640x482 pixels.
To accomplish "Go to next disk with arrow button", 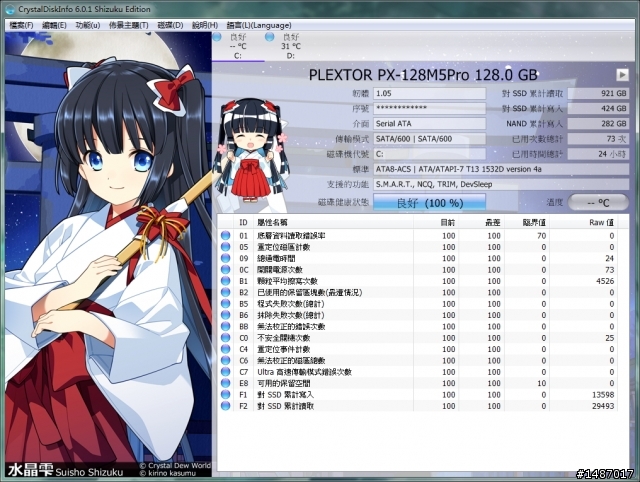I will point(622,75).
